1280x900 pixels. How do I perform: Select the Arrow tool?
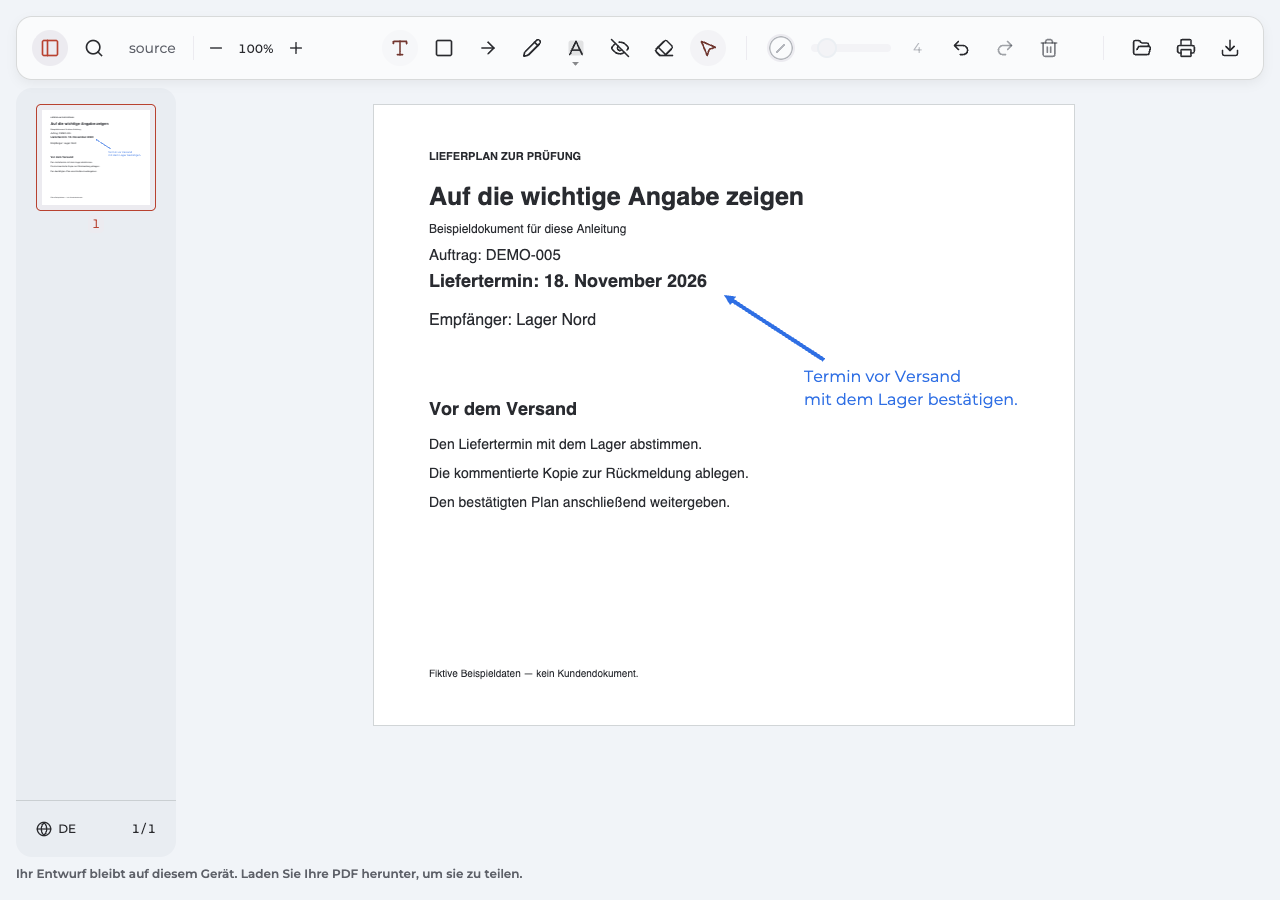click(488, 48)
